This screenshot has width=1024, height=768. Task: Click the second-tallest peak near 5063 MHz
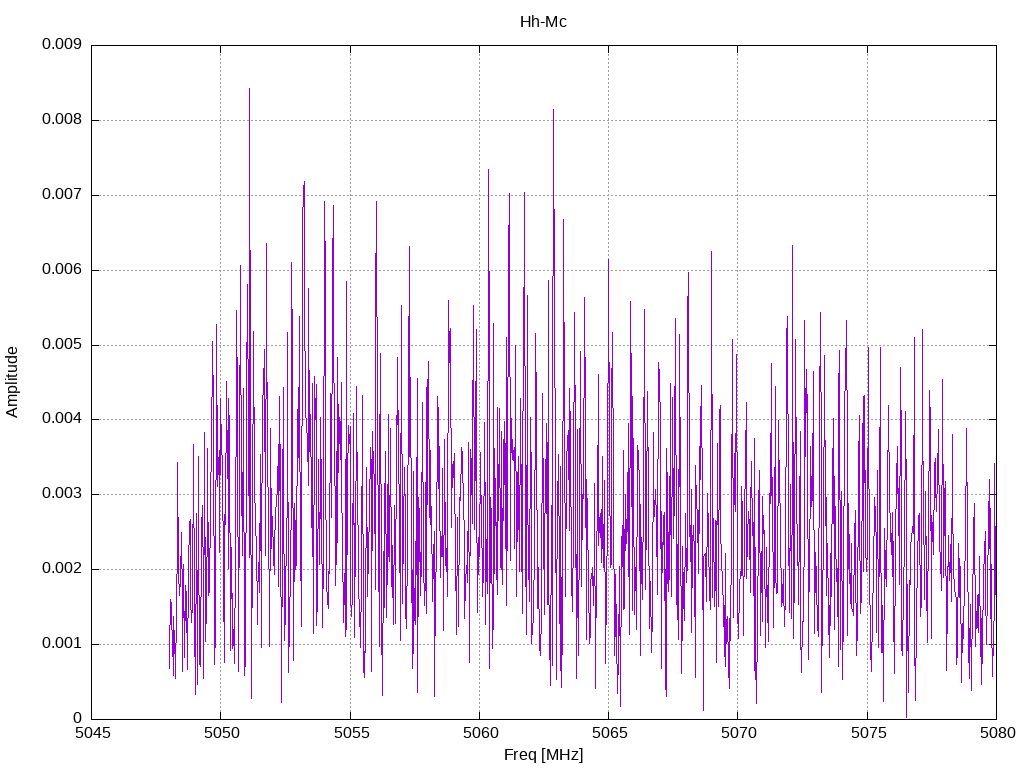click(553, 110)
